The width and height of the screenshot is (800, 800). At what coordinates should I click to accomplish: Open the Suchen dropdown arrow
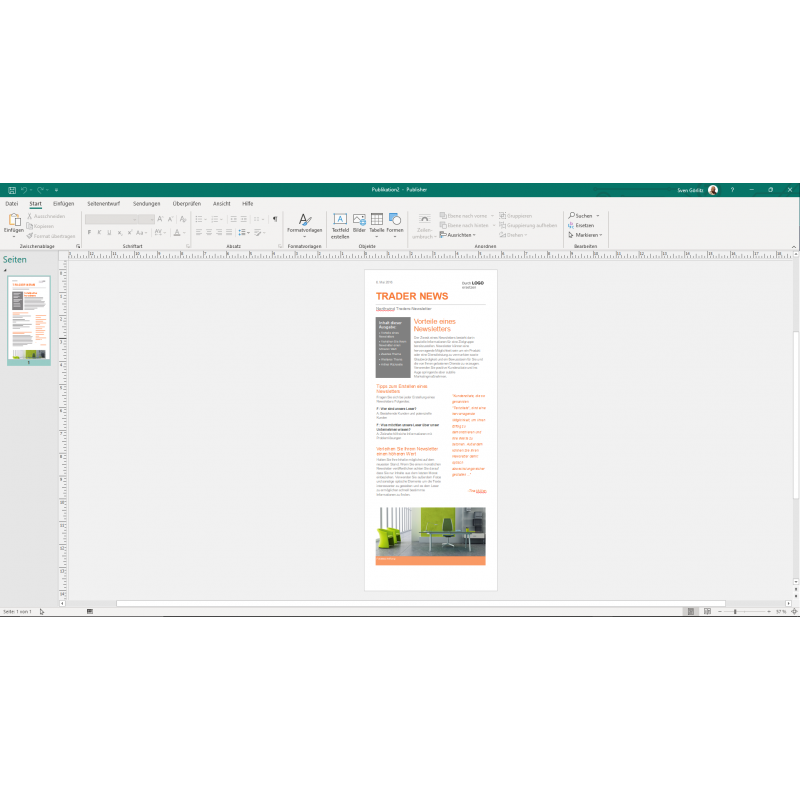tap(598, 216)
